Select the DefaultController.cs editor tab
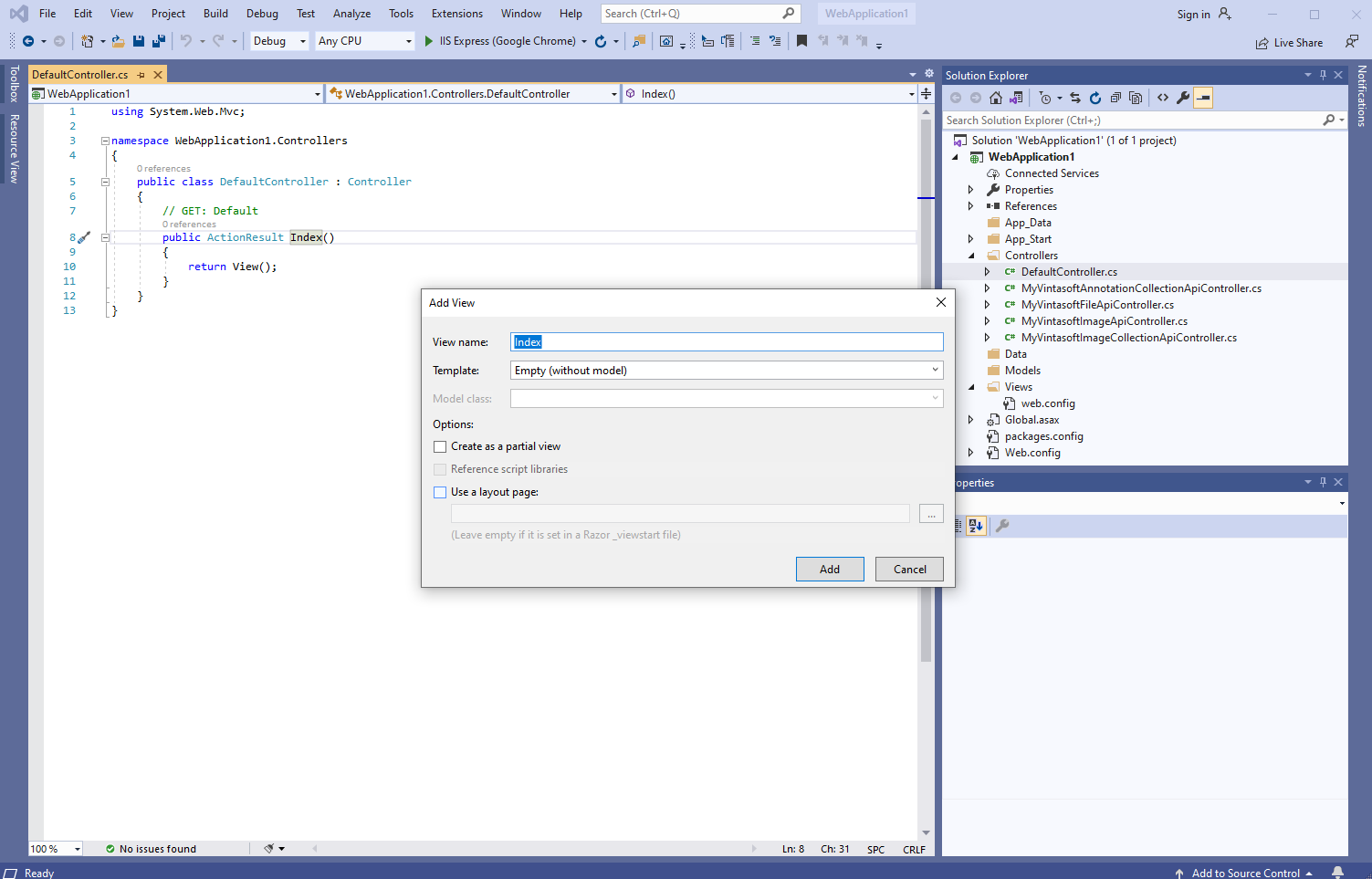 coord(80,75)
